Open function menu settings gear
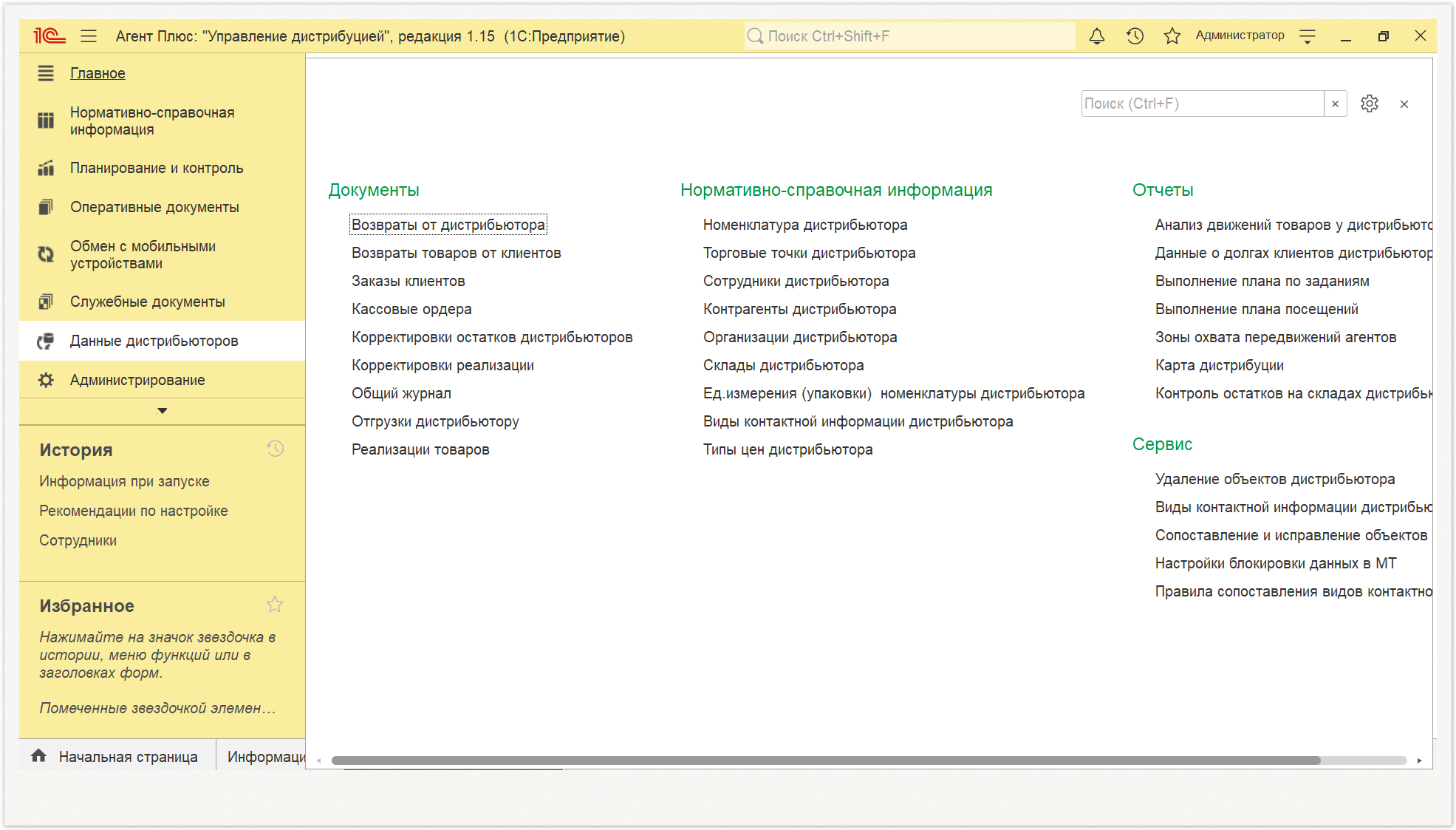Screen dimensions: 1456x830 click(1370, 103)
